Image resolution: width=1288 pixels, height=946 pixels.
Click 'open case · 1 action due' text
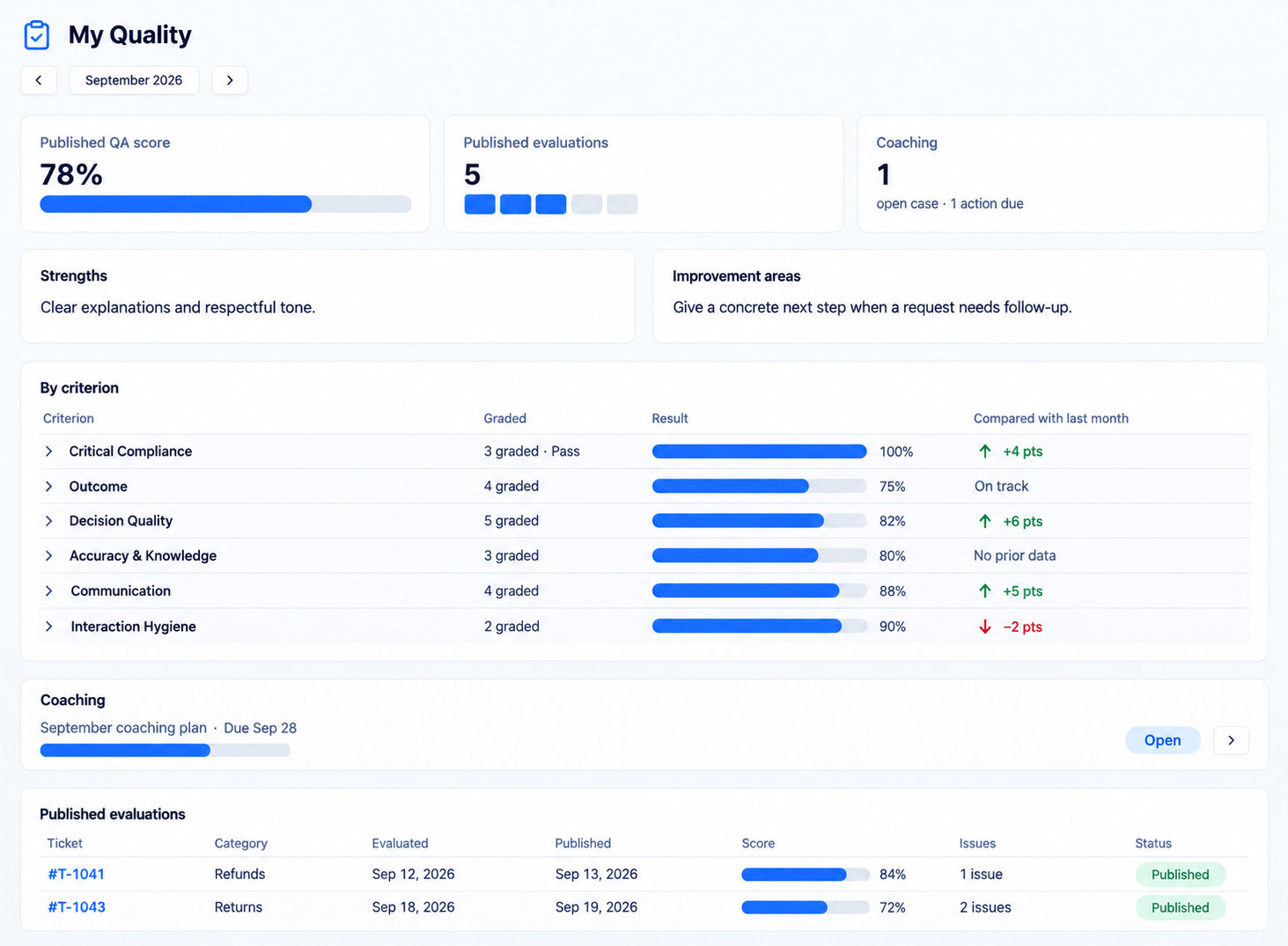[x=950, y=203]
